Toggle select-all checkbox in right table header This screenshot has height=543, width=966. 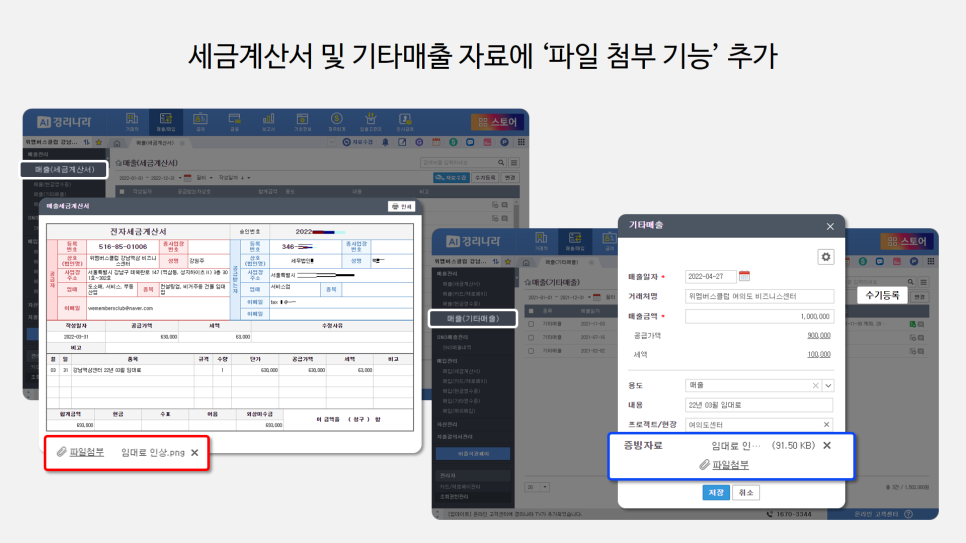(531, 311)
